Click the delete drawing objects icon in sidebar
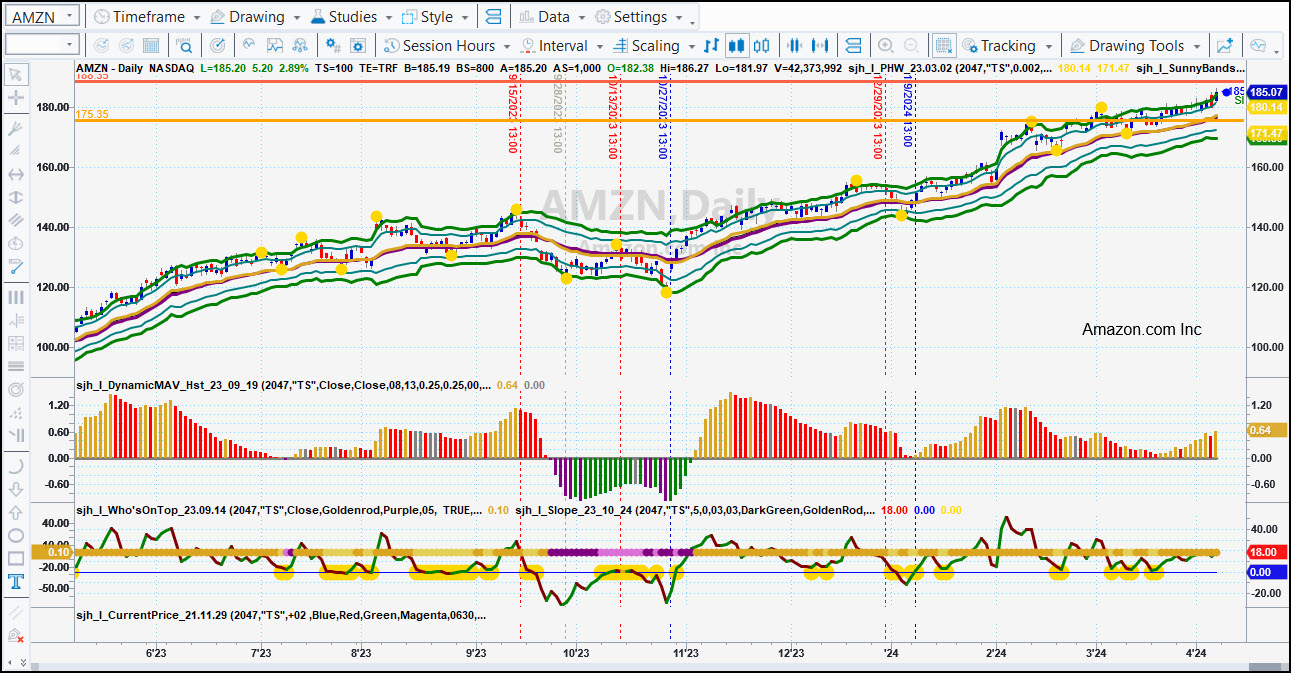Screen dimensions: 1291x673 (x=15, y=635)
